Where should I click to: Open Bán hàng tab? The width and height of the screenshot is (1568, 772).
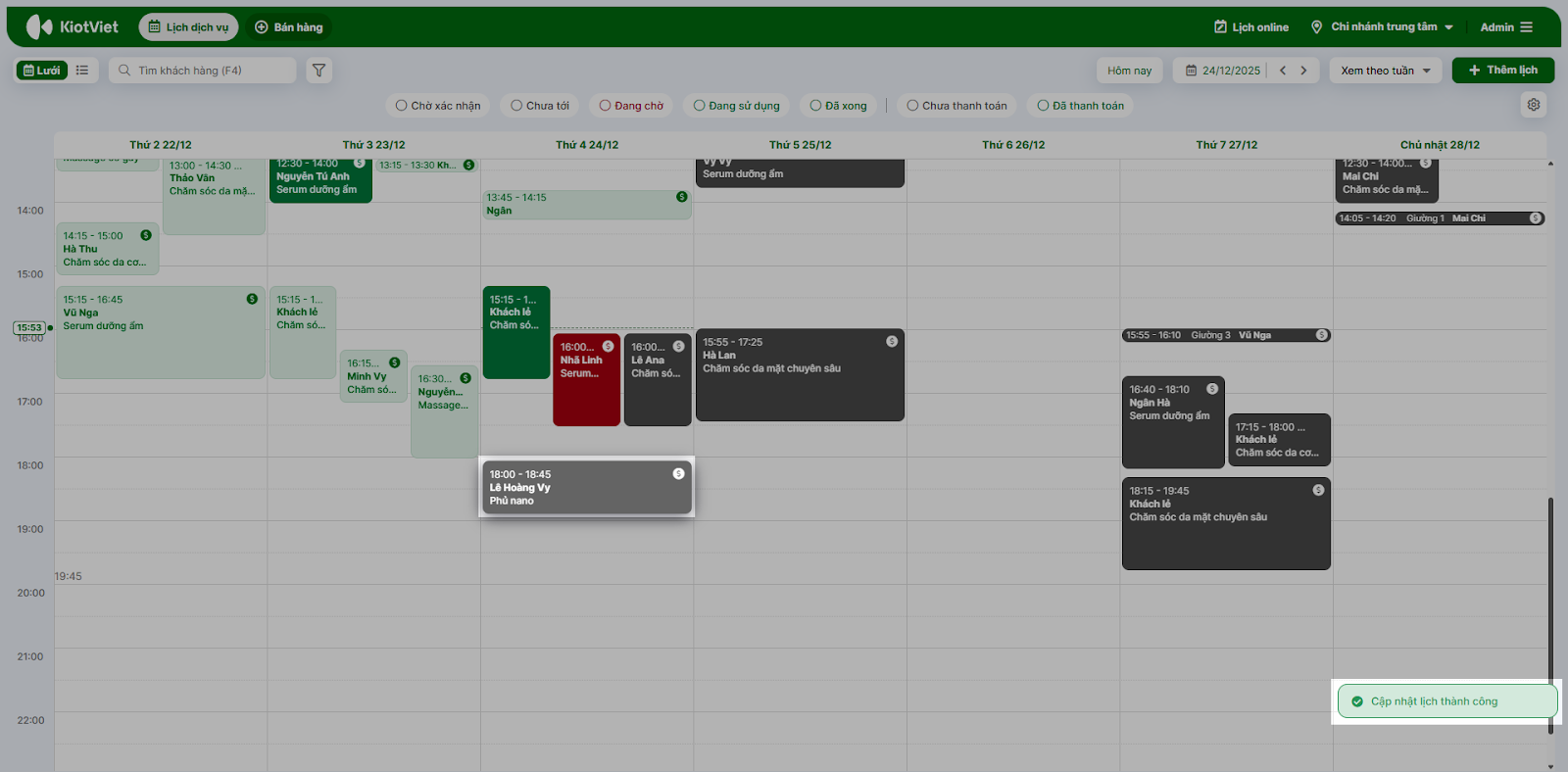click(289, 27)
